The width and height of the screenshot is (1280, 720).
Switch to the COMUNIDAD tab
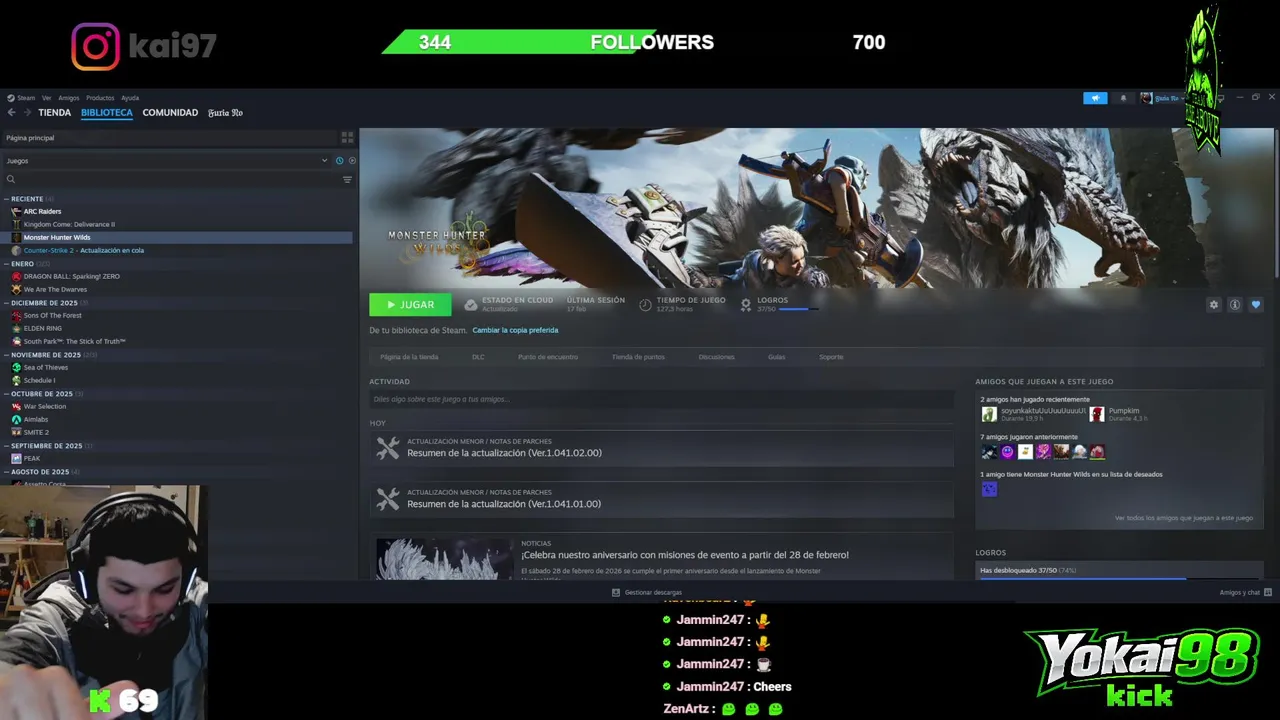point(170,113)
